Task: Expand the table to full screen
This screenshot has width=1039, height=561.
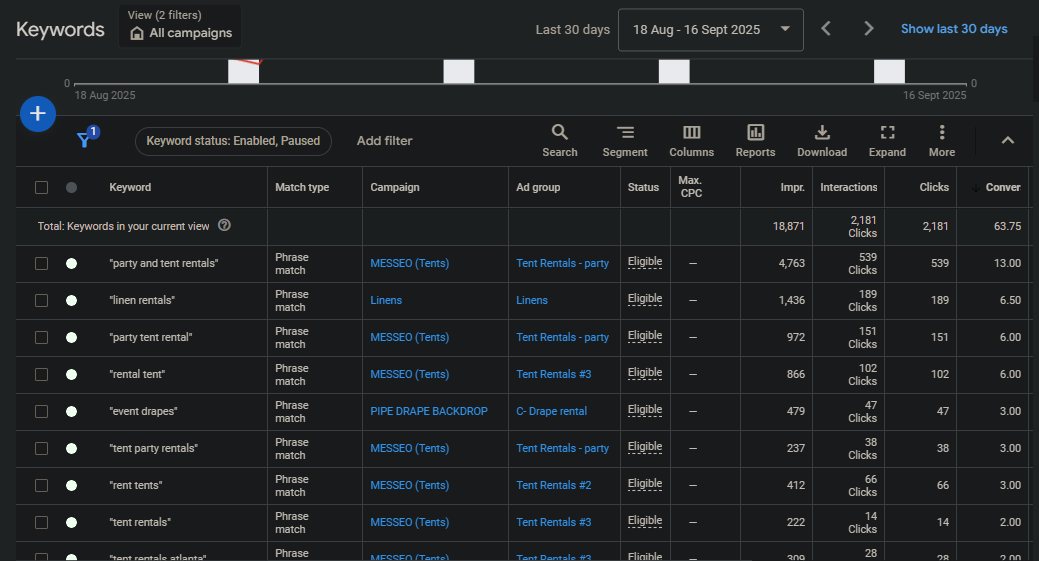Action: pos(887,140)
